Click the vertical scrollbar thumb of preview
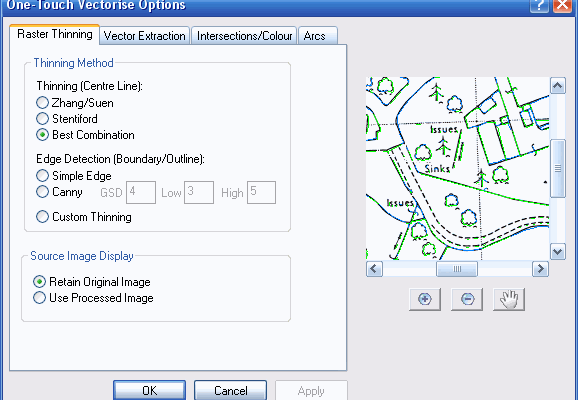The image size is (578, 400). (557, 168)
